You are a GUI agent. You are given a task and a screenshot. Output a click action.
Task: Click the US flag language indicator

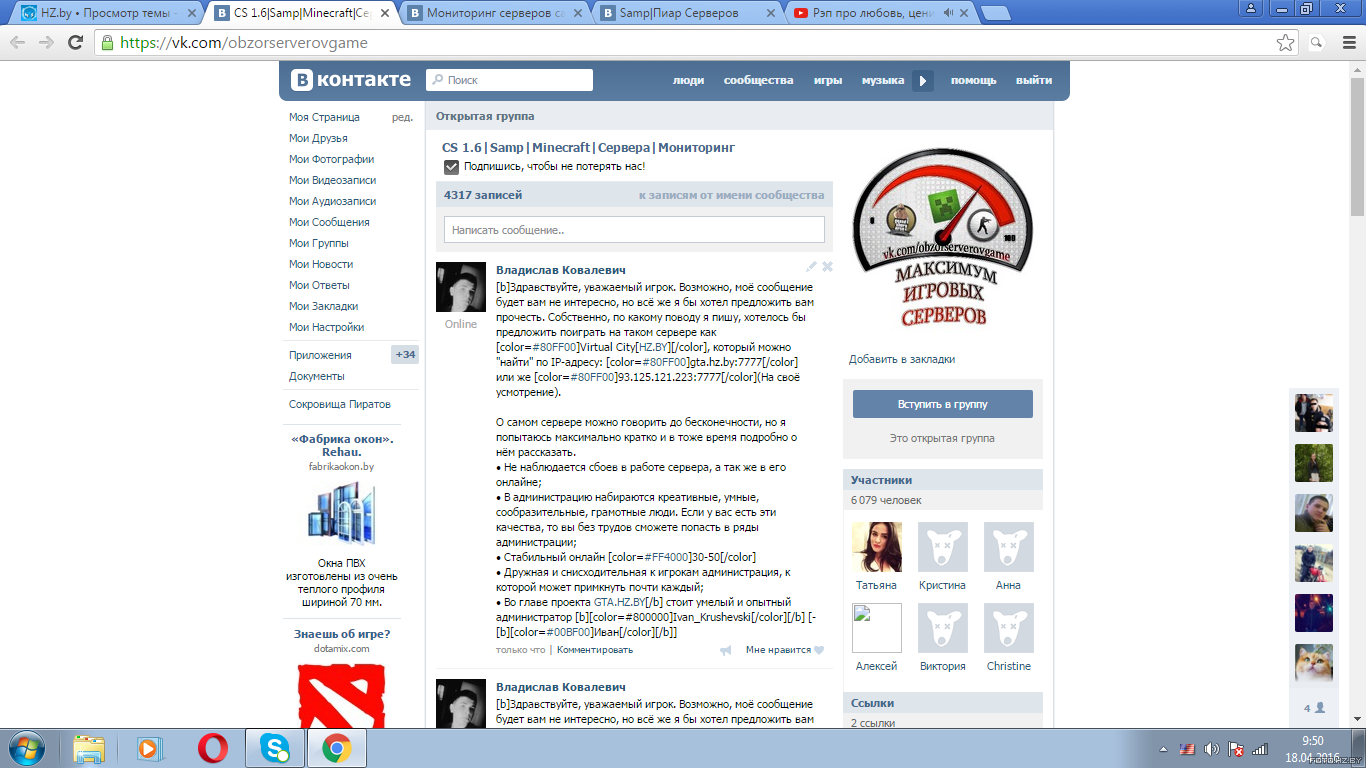[x=1188, y=749]
